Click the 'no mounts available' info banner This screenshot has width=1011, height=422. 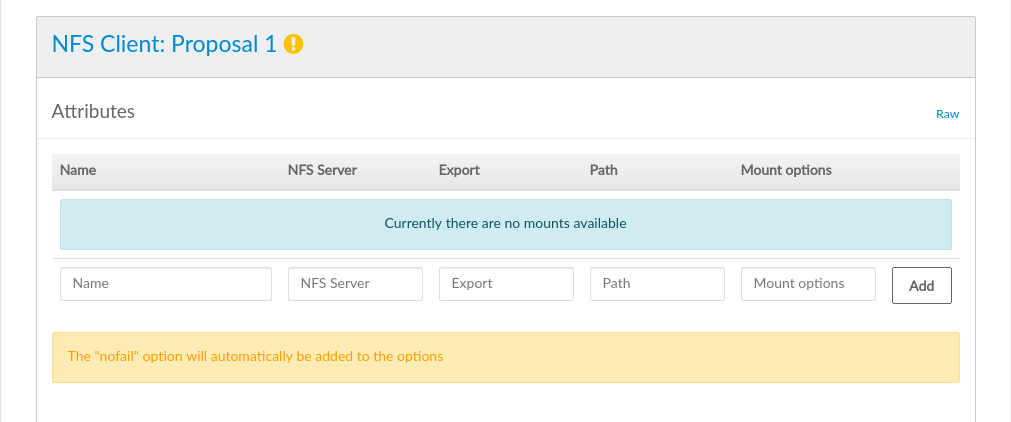pos(505,224)
